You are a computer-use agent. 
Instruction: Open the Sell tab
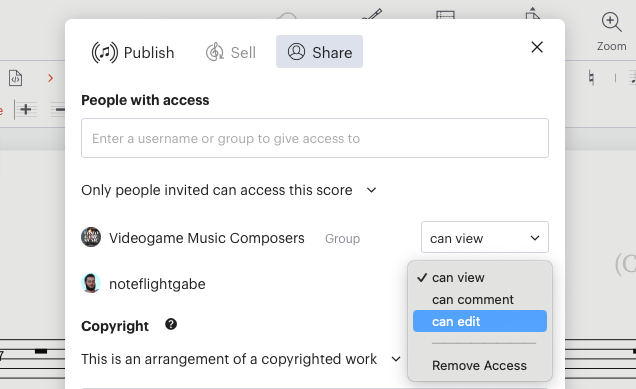(x=230, y=52)
